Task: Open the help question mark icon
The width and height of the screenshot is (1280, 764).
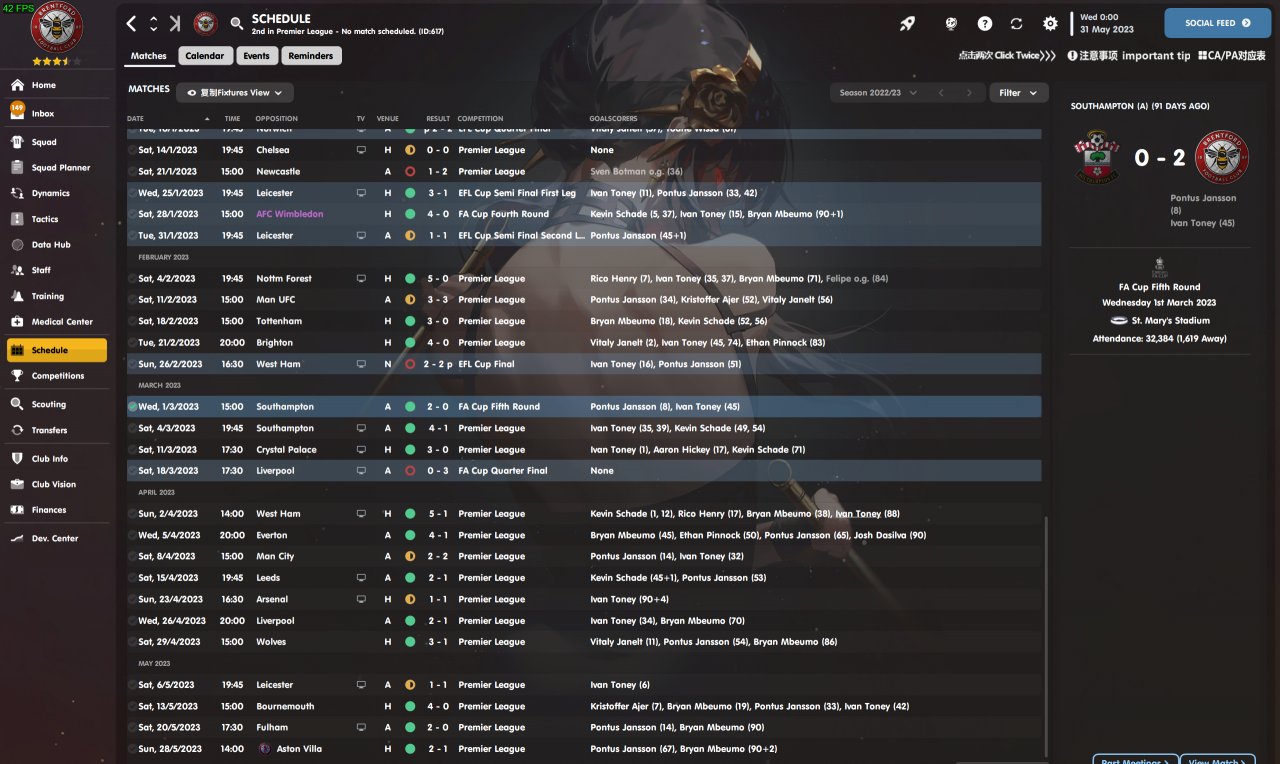Action: click(985, 23)
